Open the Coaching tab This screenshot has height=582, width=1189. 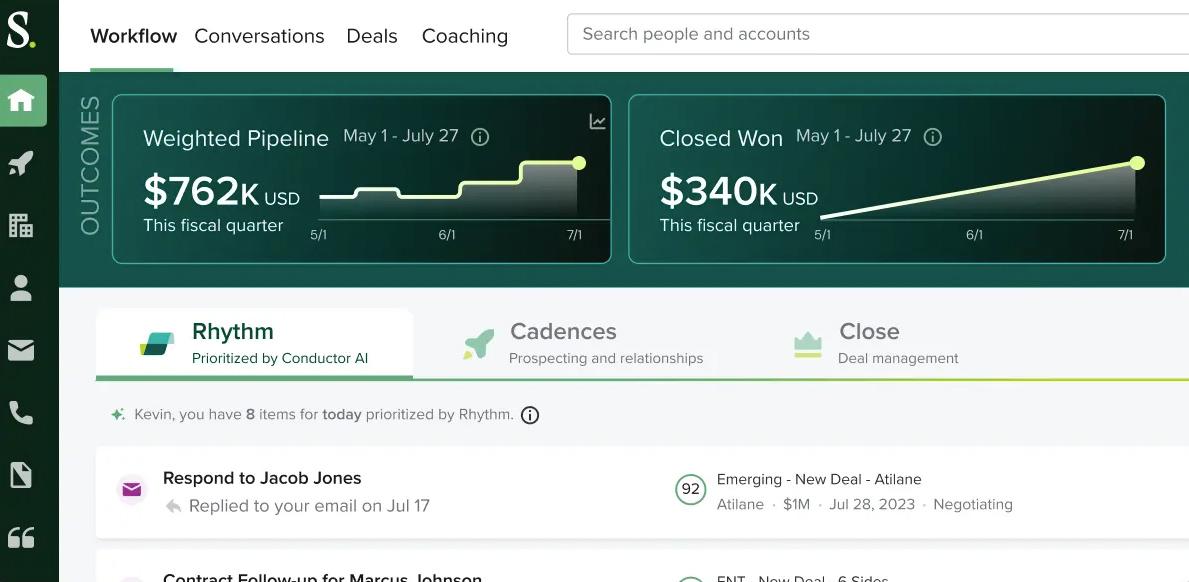coord(465,36)
